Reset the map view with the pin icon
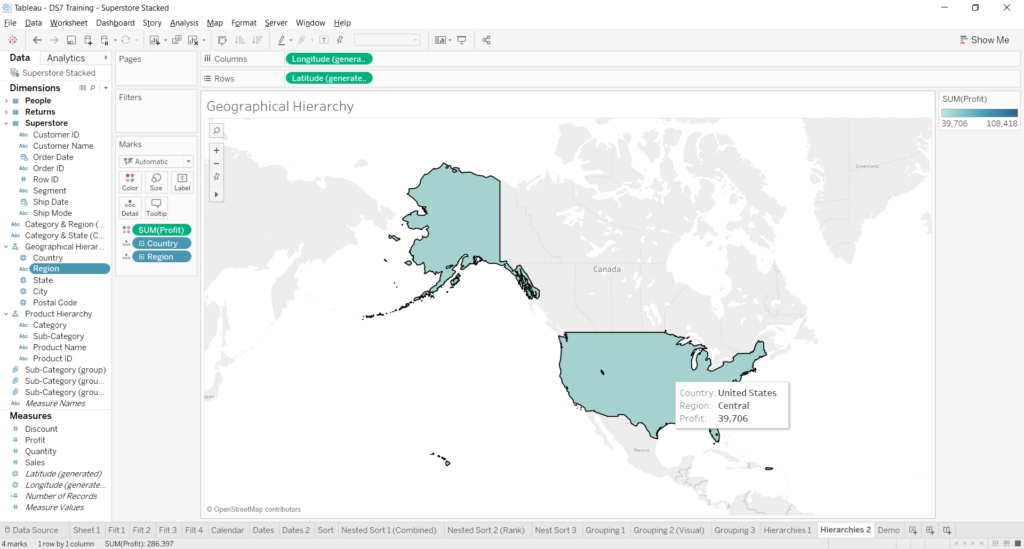 pyautogui.click(x=216, y=177)
